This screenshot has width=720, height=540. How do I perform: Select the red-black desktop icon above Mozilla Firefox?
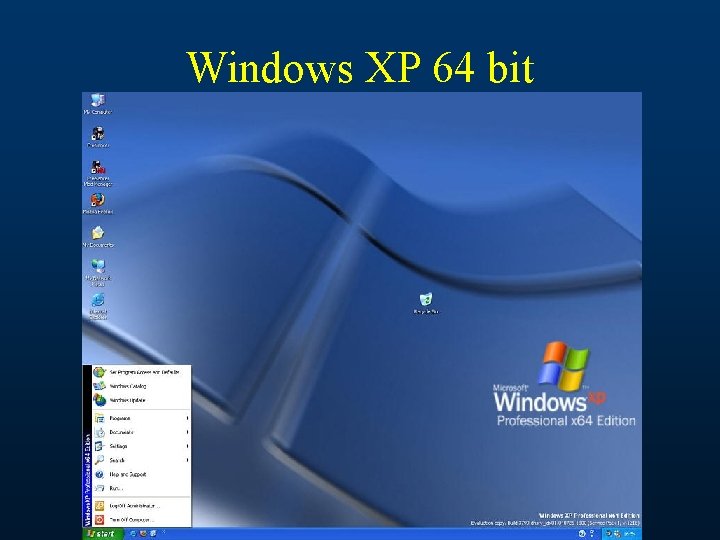point(98,173)
